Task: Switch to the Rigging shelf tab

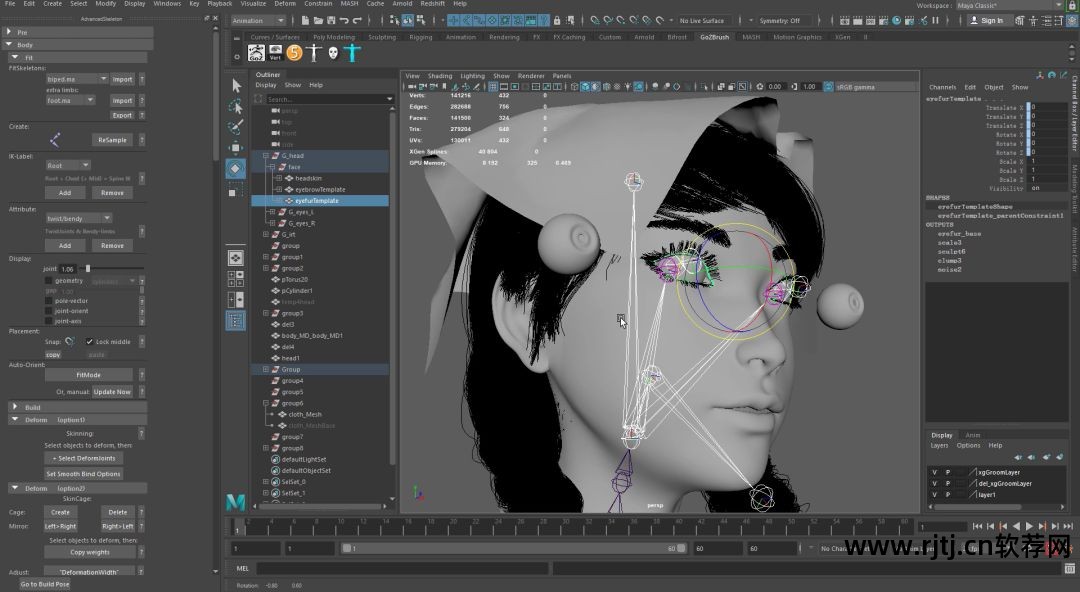Action: pyautogui.click(x=420, y=37)
